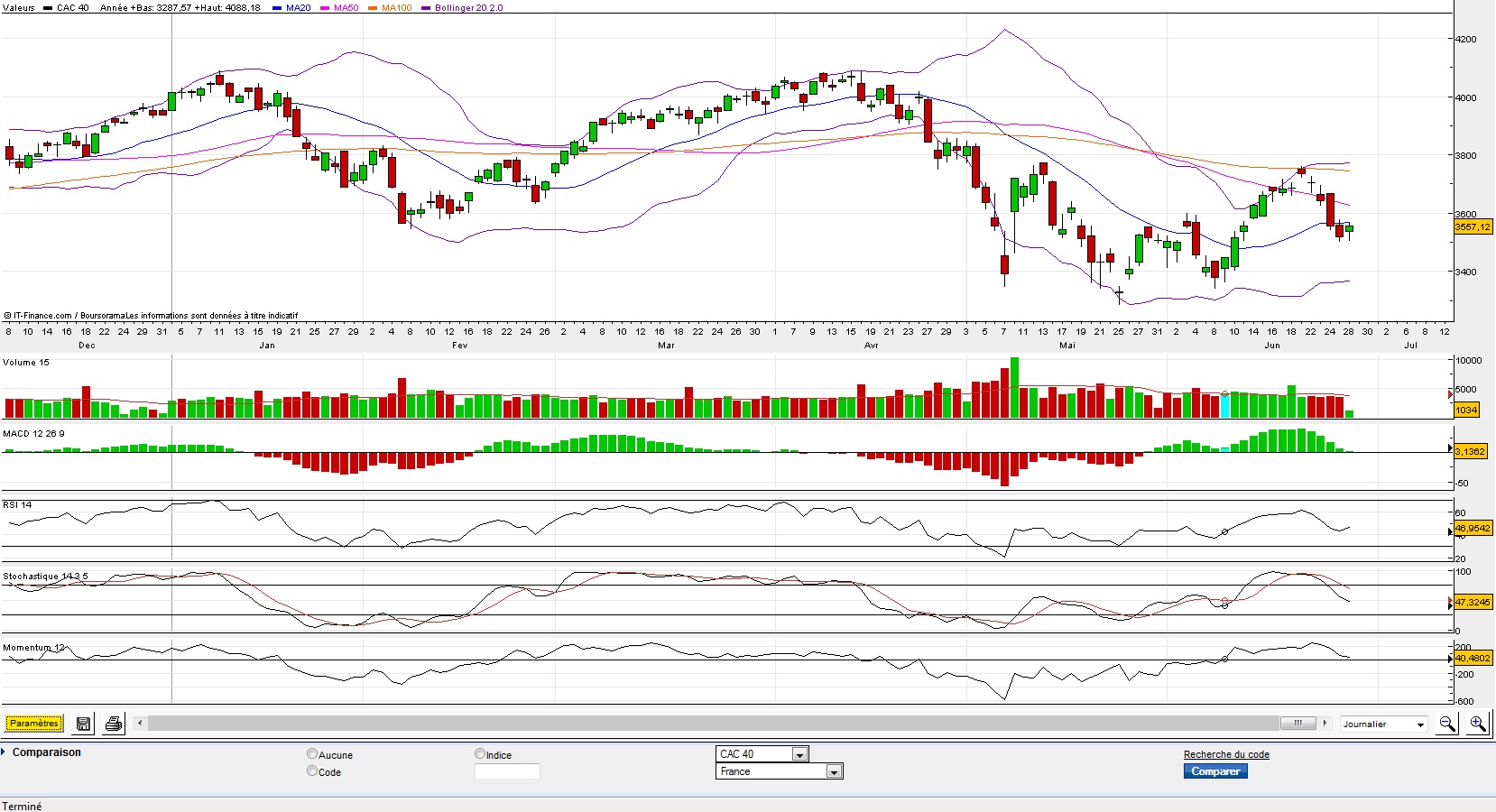Click the Stochastique value tag 47,3245

pos(1473,602)
